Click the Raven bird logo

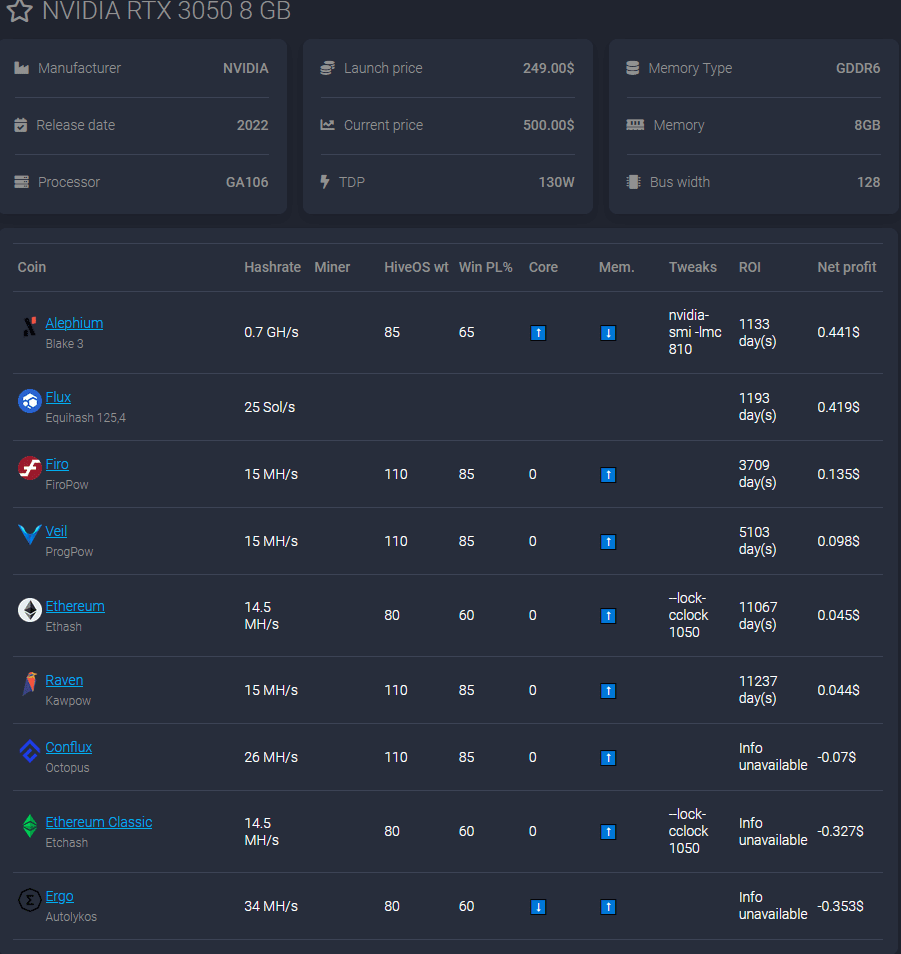[x=29, y=684]
